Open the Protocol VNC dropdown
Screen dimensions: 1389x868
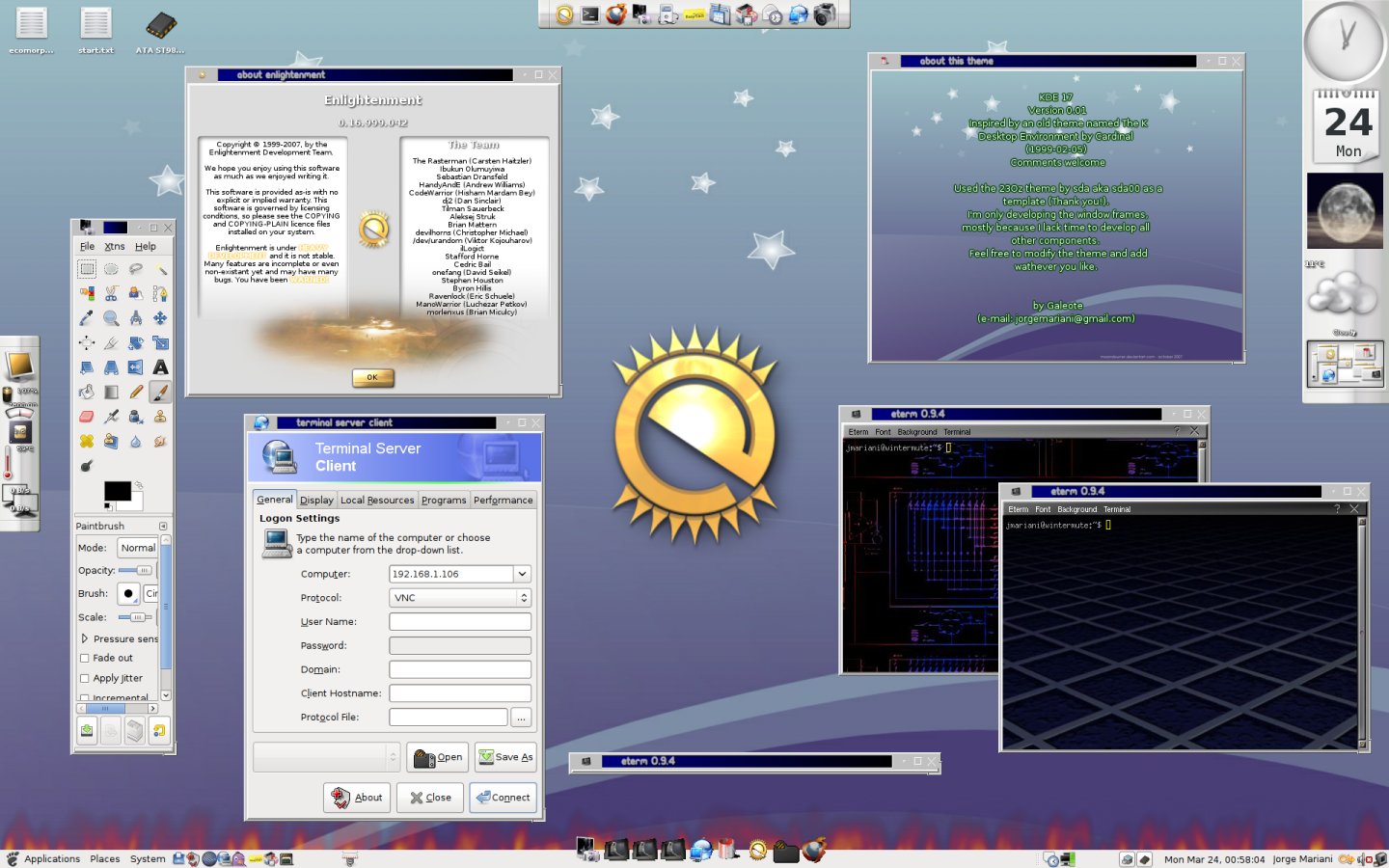coord(460,598)
